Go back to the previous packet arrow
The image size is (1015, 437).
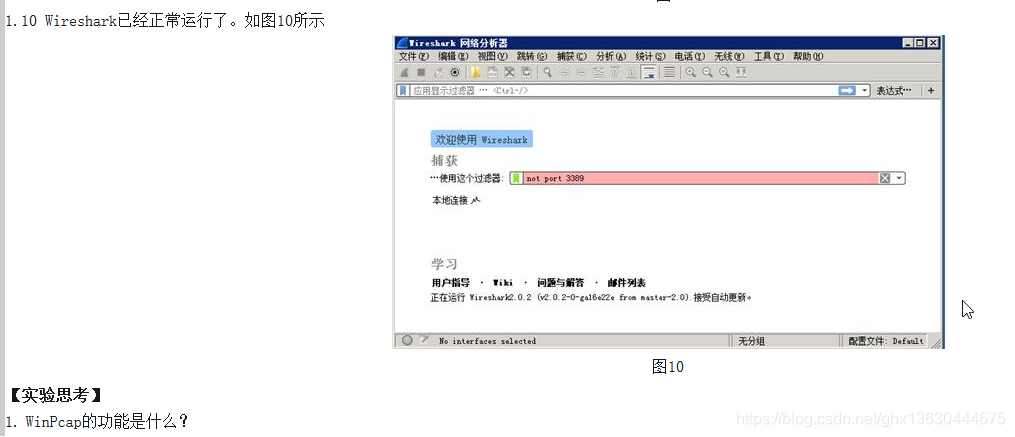[x=564, y=73]
